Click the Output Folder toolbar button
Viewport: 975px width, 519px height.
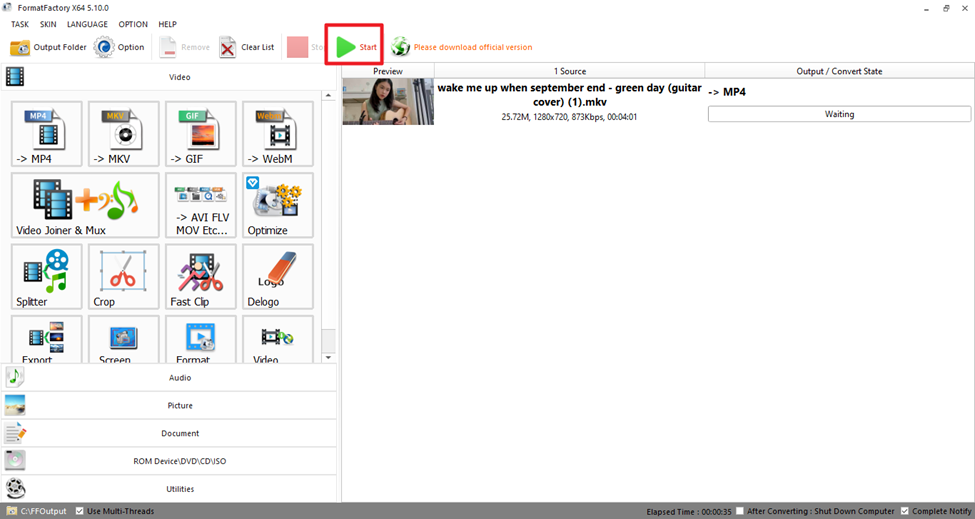point(48,47)
